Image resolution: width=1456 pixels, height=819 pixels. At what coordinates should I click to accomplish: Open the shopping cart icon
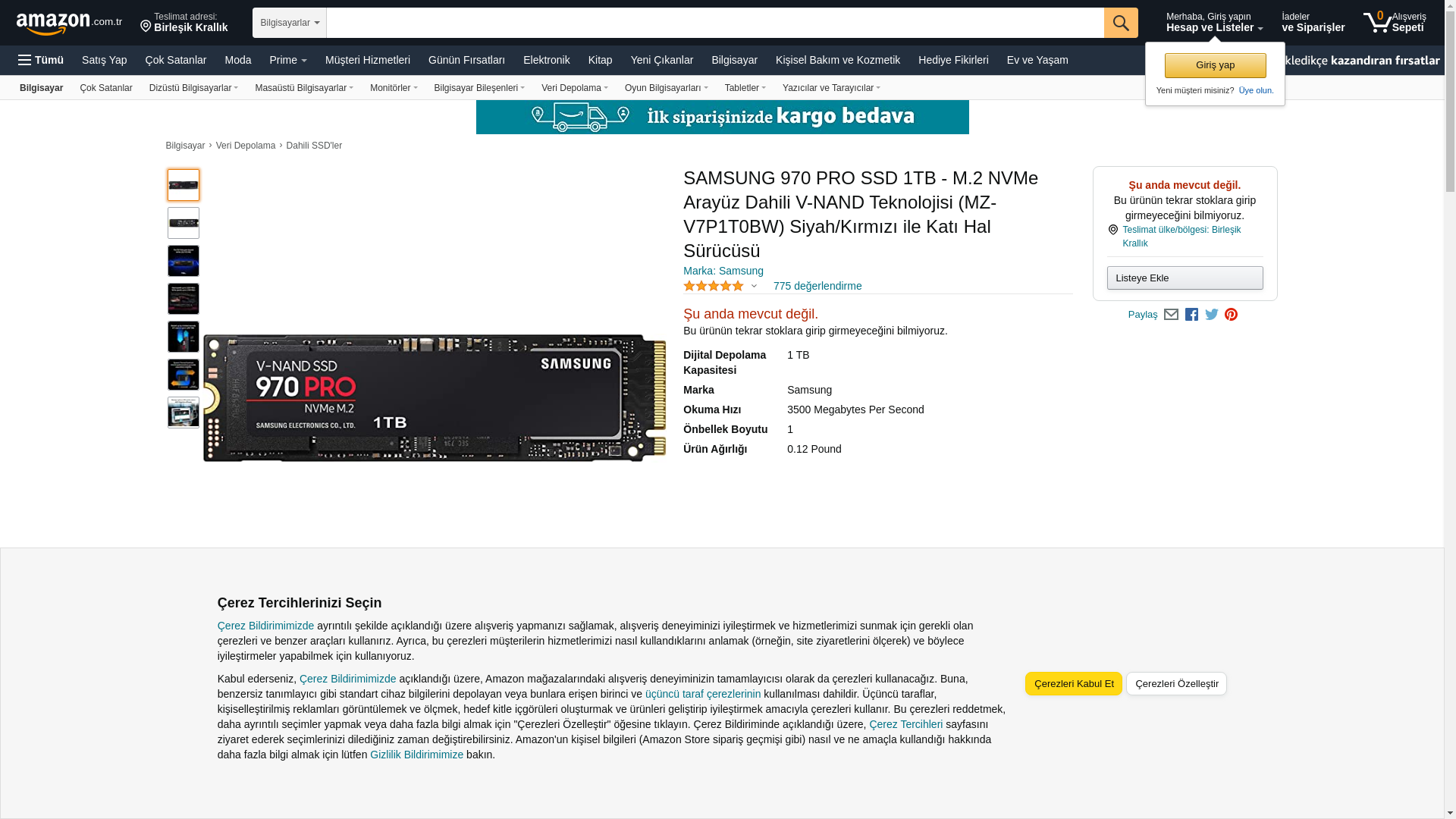tap(1377, 23)
